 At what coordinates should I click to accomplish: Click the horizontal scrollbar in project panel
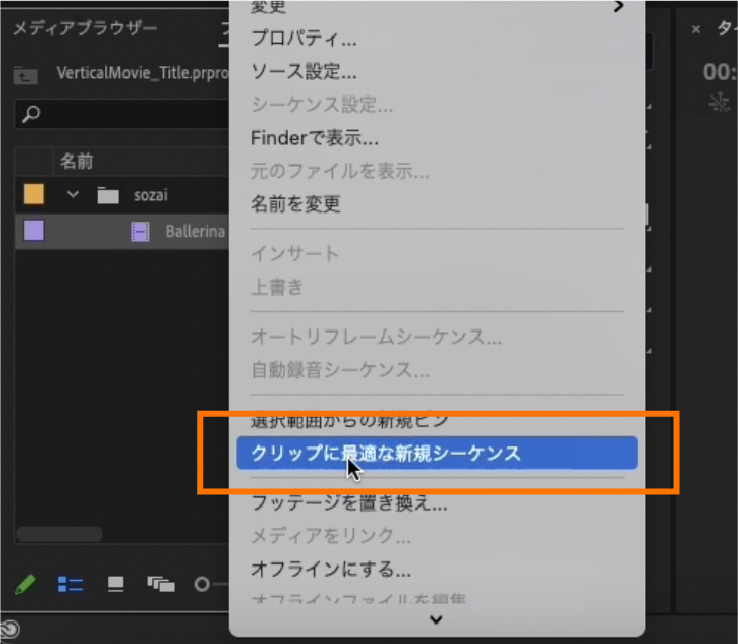pyautogui.click(x=59, y=534)
